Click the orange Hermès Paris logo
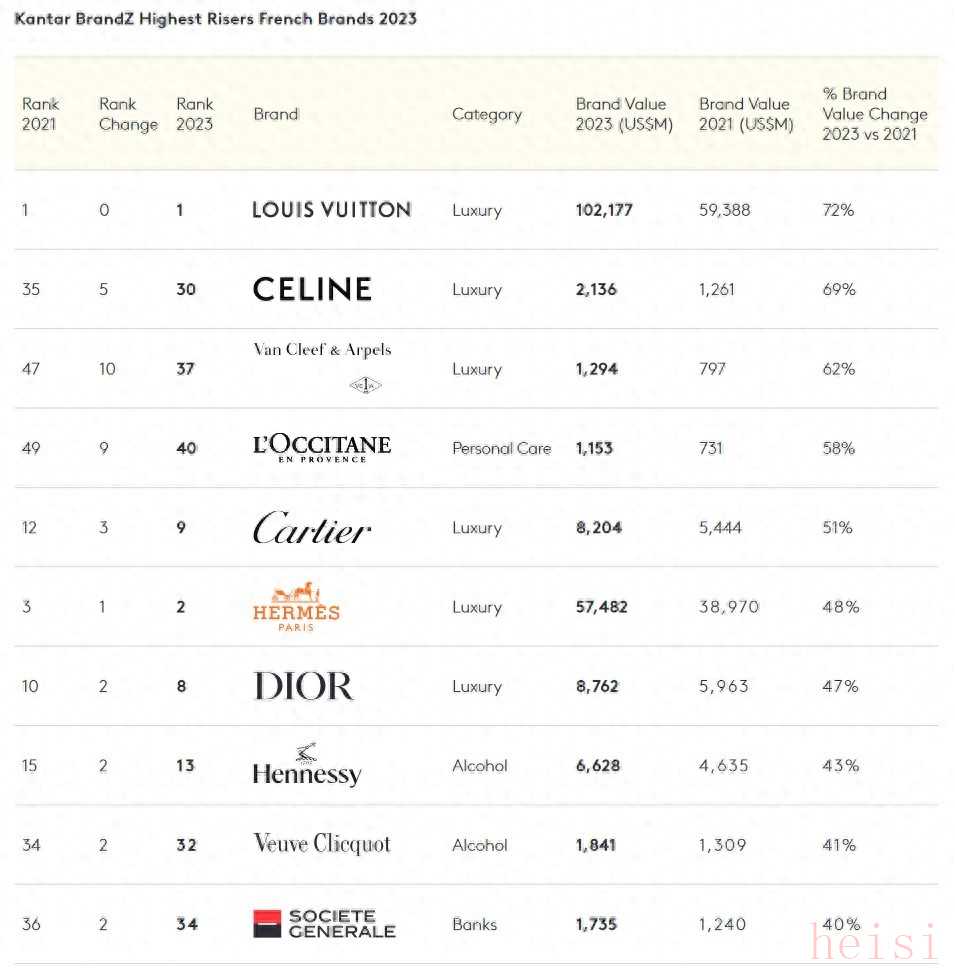Screen dimensions: 955x972 [296, 607]
